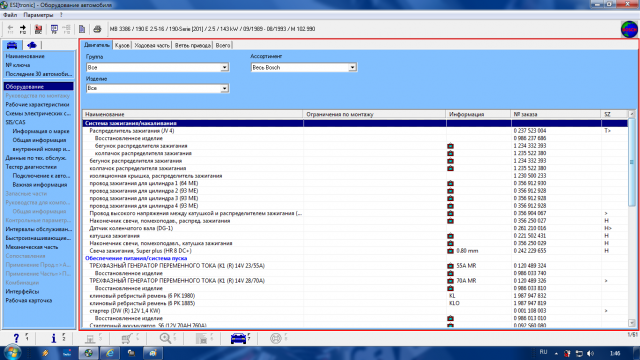Open Последние 30 автомобилей in sidebar

pyautogui.click(x=39, y=74)
